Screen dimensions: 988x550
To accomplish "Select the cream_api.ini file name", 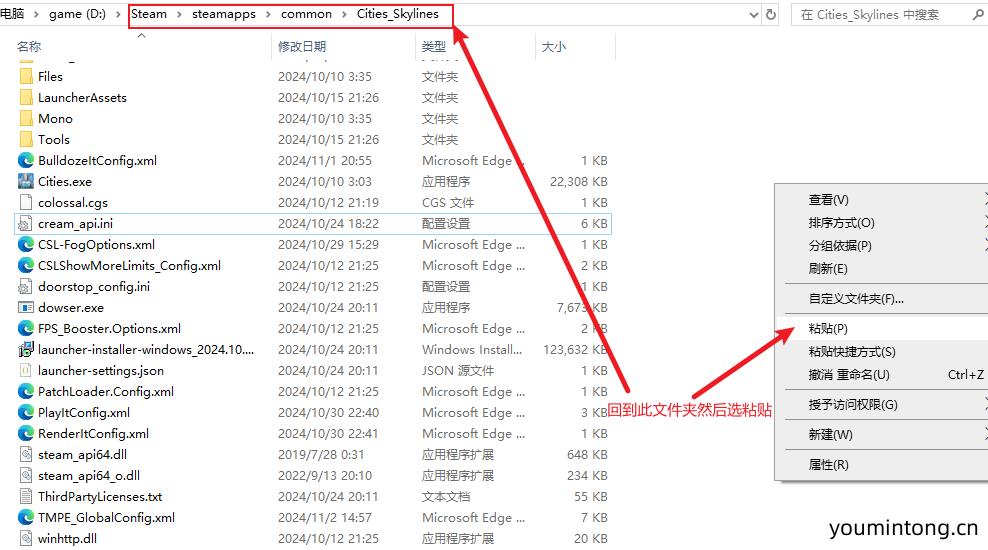I will 76,224.
